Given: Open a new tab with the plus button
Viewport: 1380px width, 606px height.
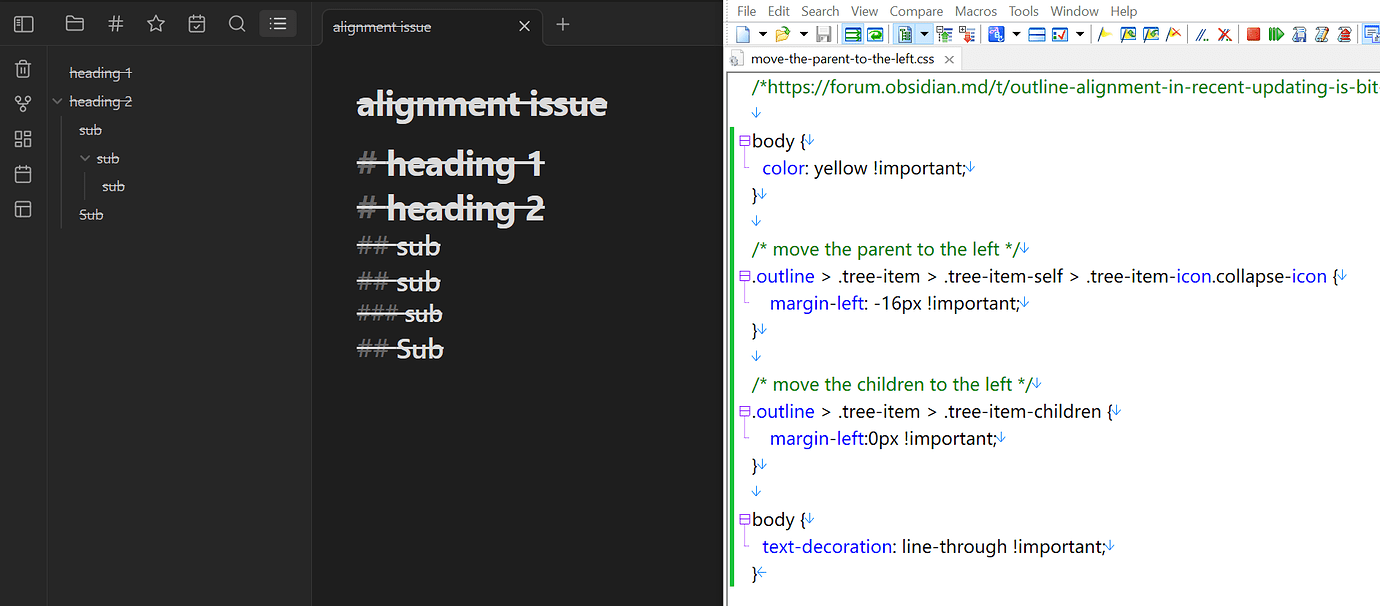Looking at the screenshot, I should point(562,26).
